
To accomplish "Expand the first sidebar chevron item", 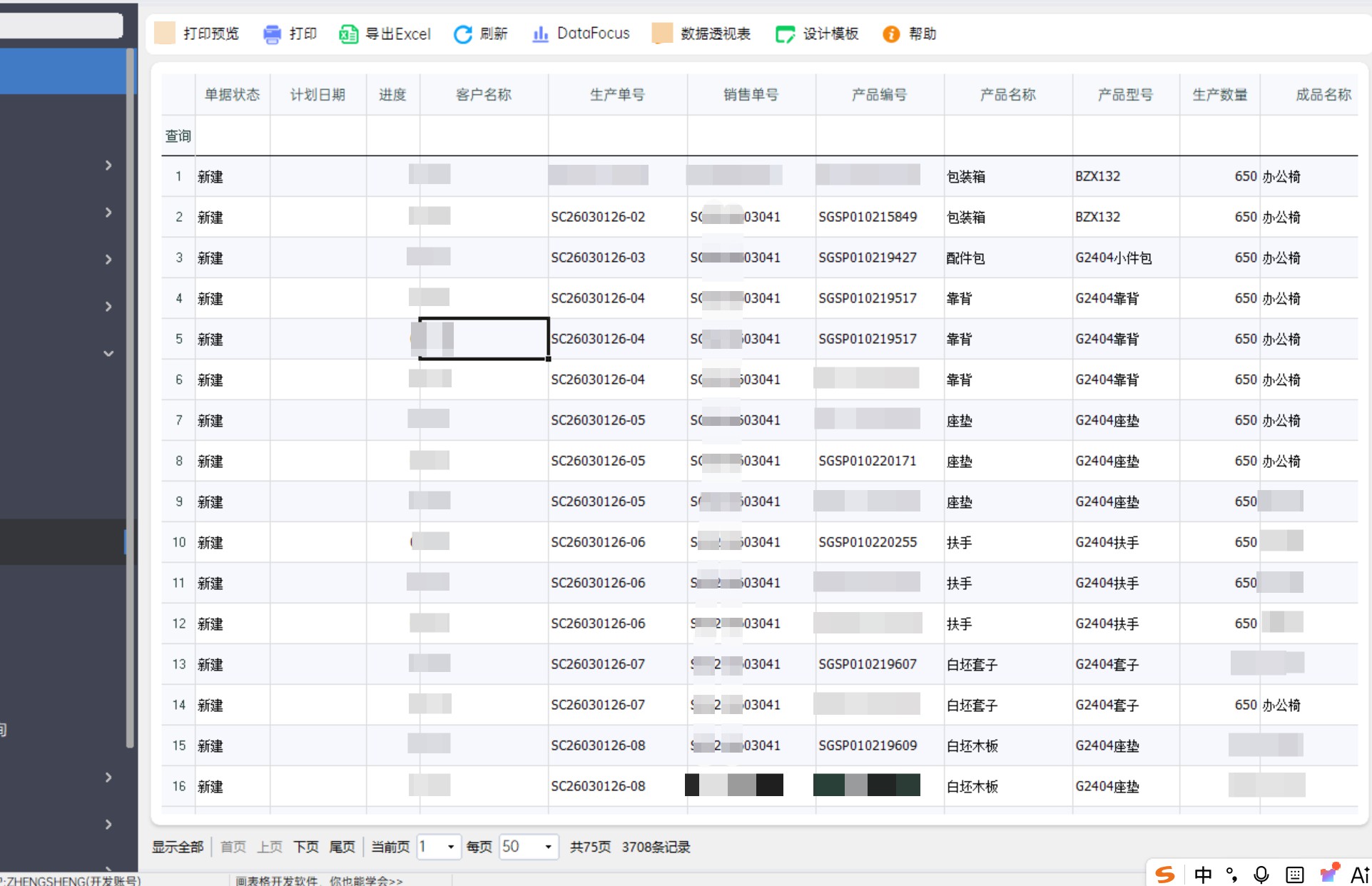I will [x=108, y=166].
